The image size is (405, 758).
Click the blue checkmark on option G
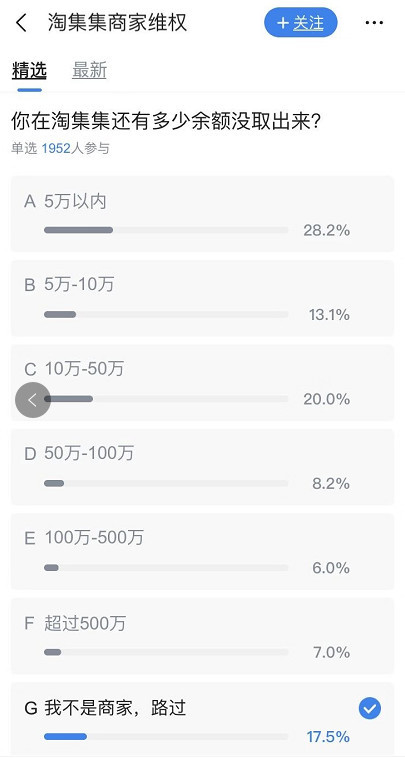pos(370,709)
